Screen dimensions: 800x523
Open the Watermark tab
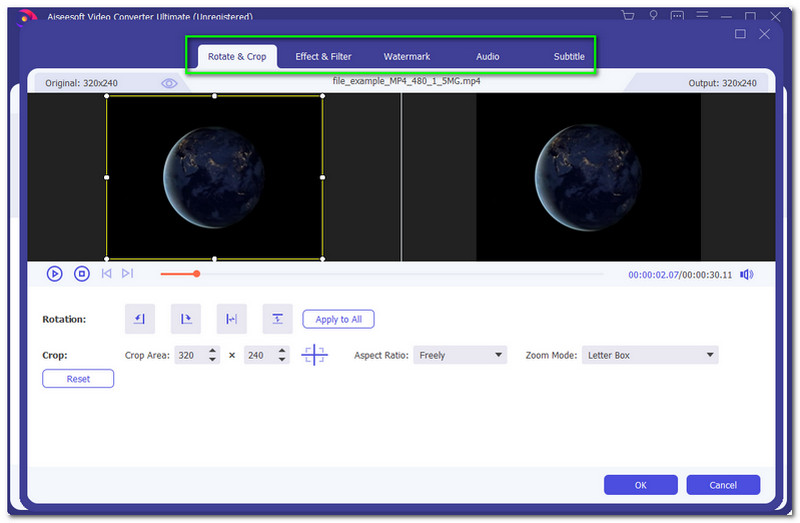coord(407,57)
